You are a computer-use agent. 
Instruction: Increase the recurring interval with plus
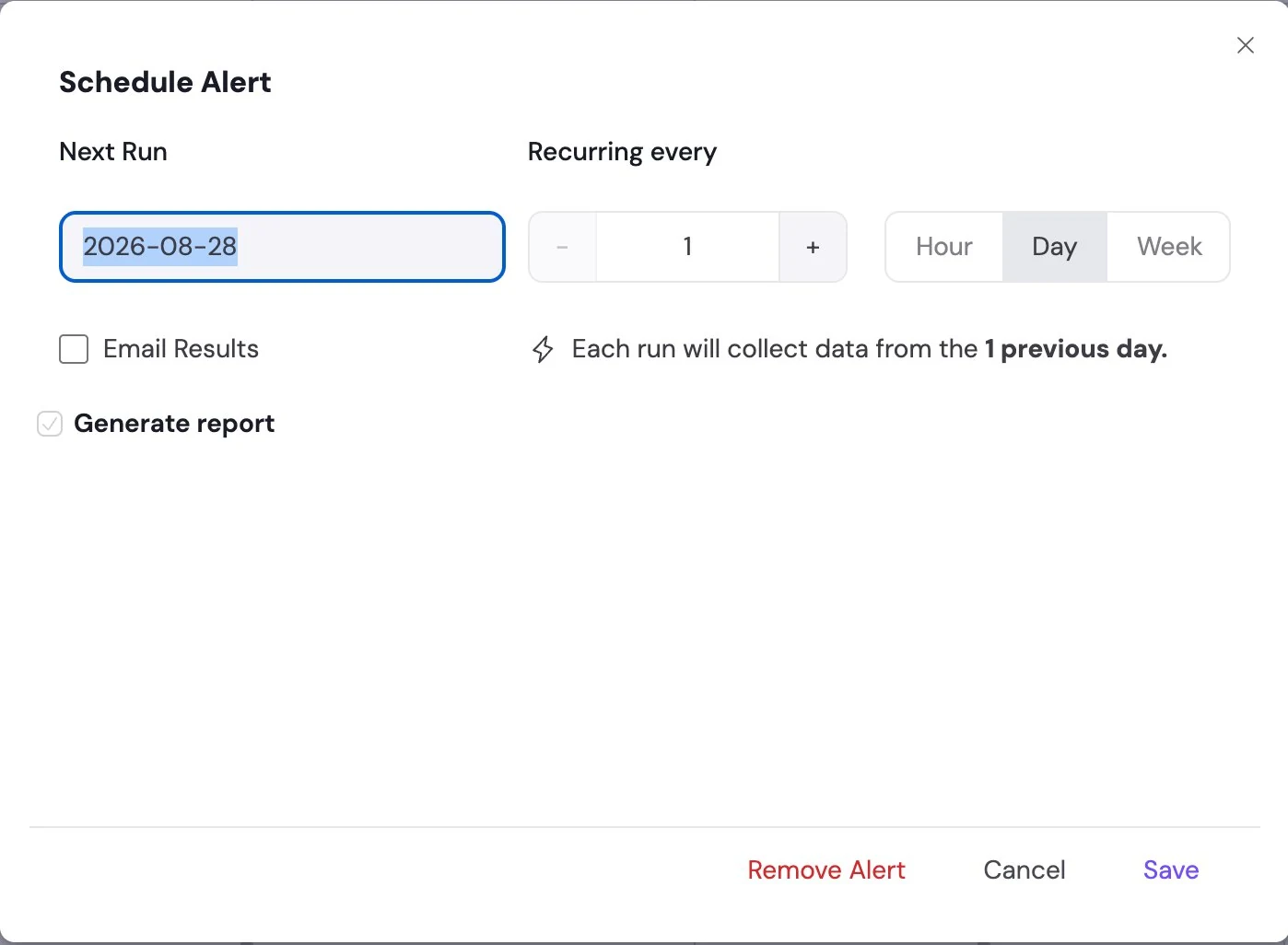pos(813,247)
